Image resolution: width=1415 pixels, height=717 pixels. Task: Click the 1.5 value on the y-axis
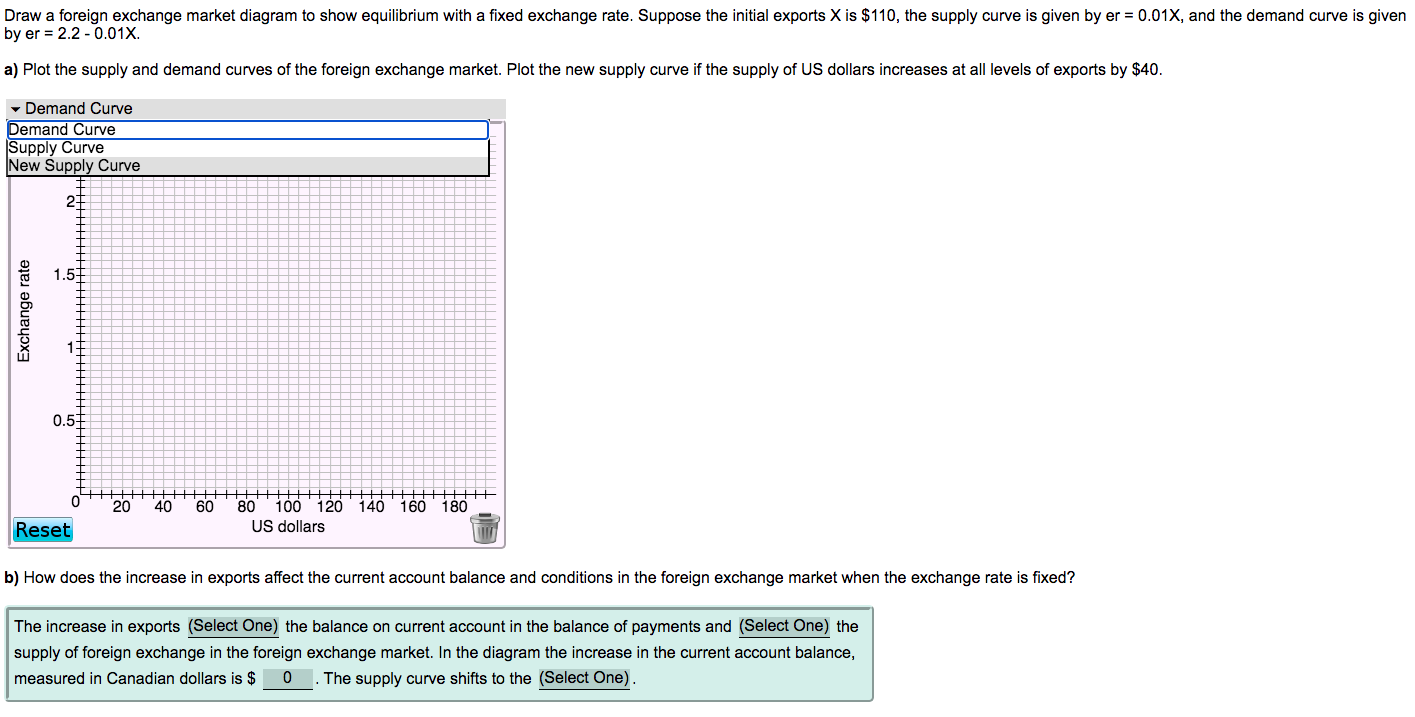tap(63, 274)
